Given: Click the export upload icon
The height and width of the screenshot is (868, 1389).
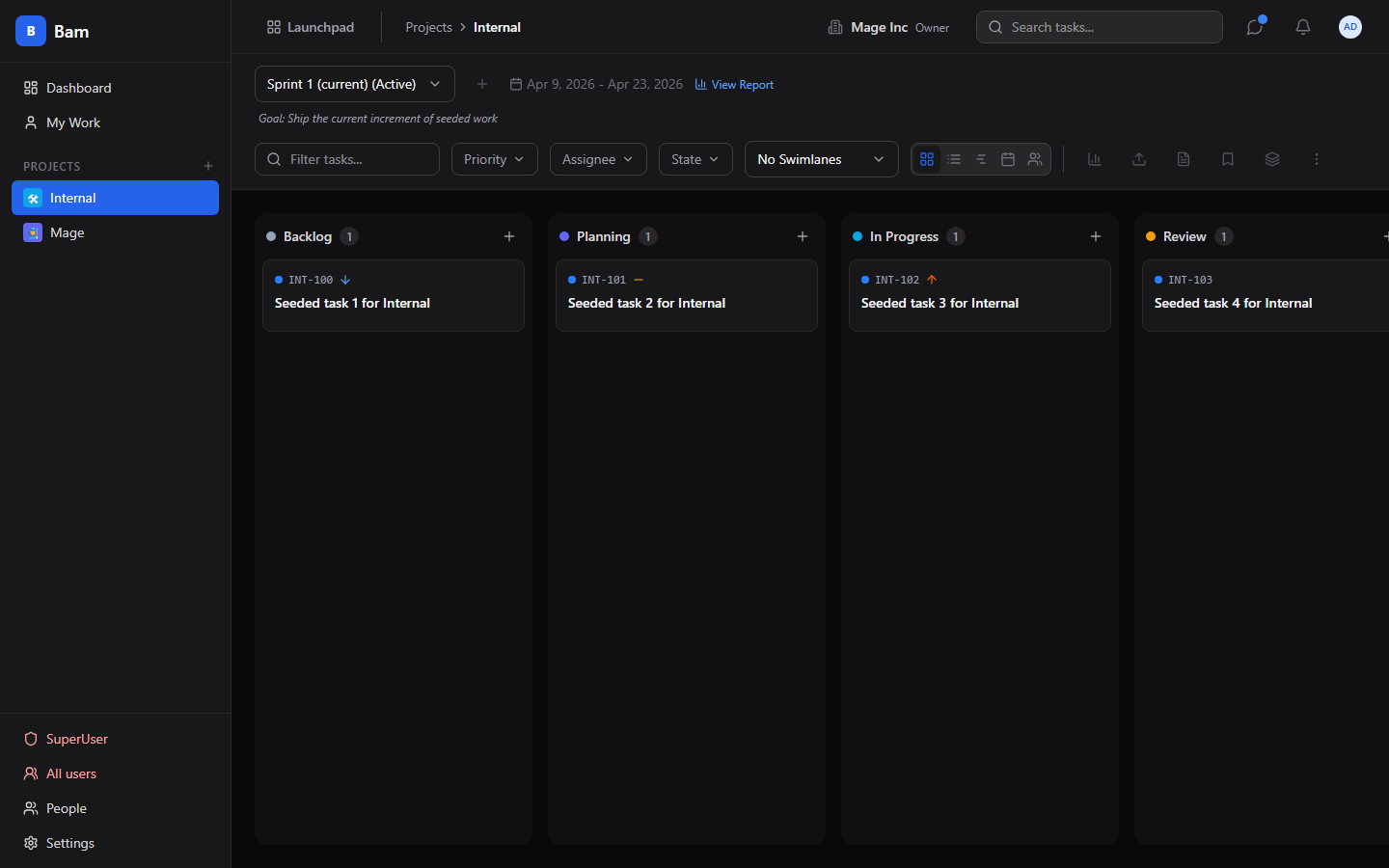Looking at the screenshot, I should click(x=1139, y=159).
